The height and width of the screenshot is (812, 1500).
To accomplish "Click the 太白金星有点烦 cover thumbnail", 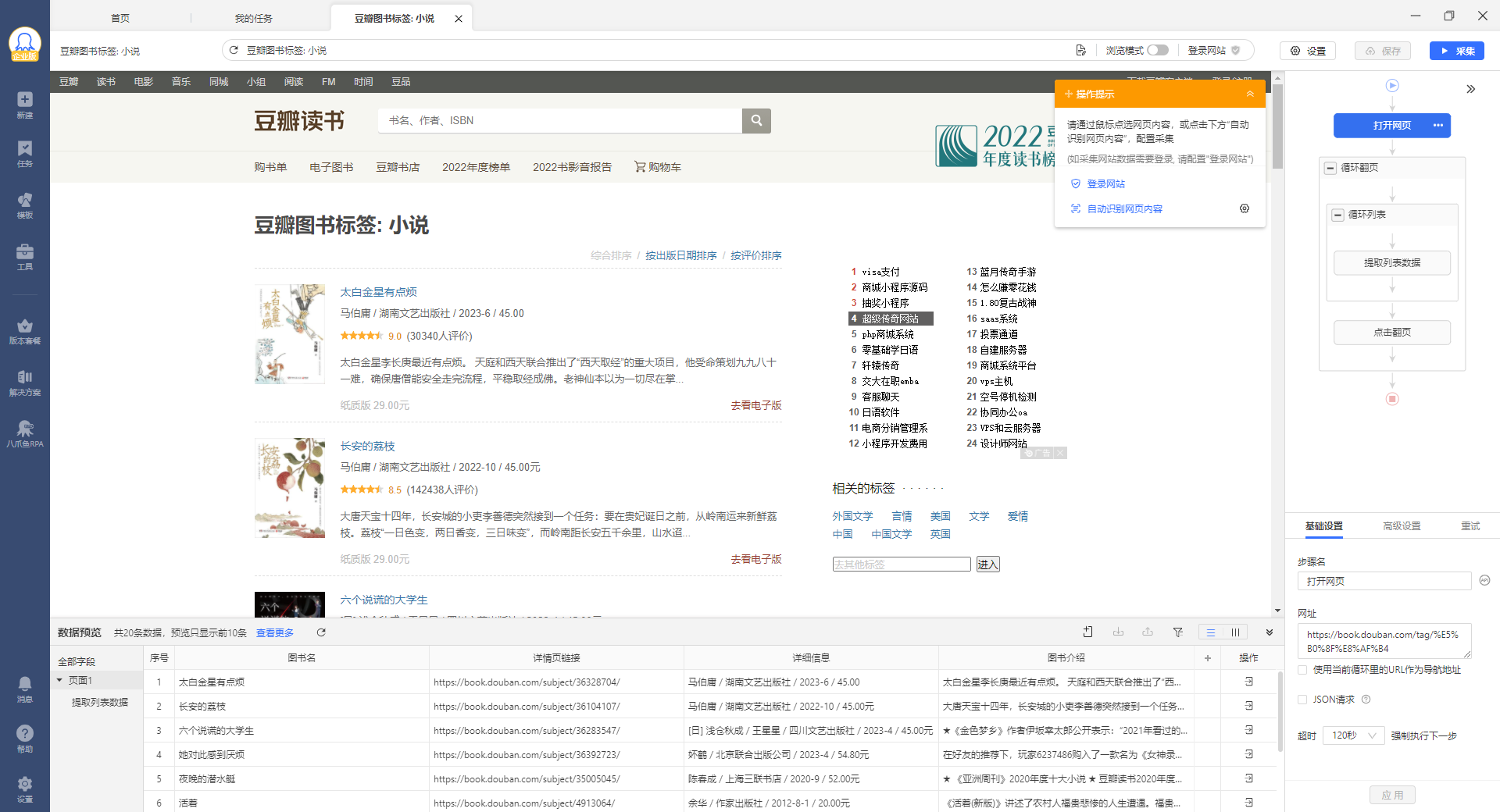I will [290, 333].
